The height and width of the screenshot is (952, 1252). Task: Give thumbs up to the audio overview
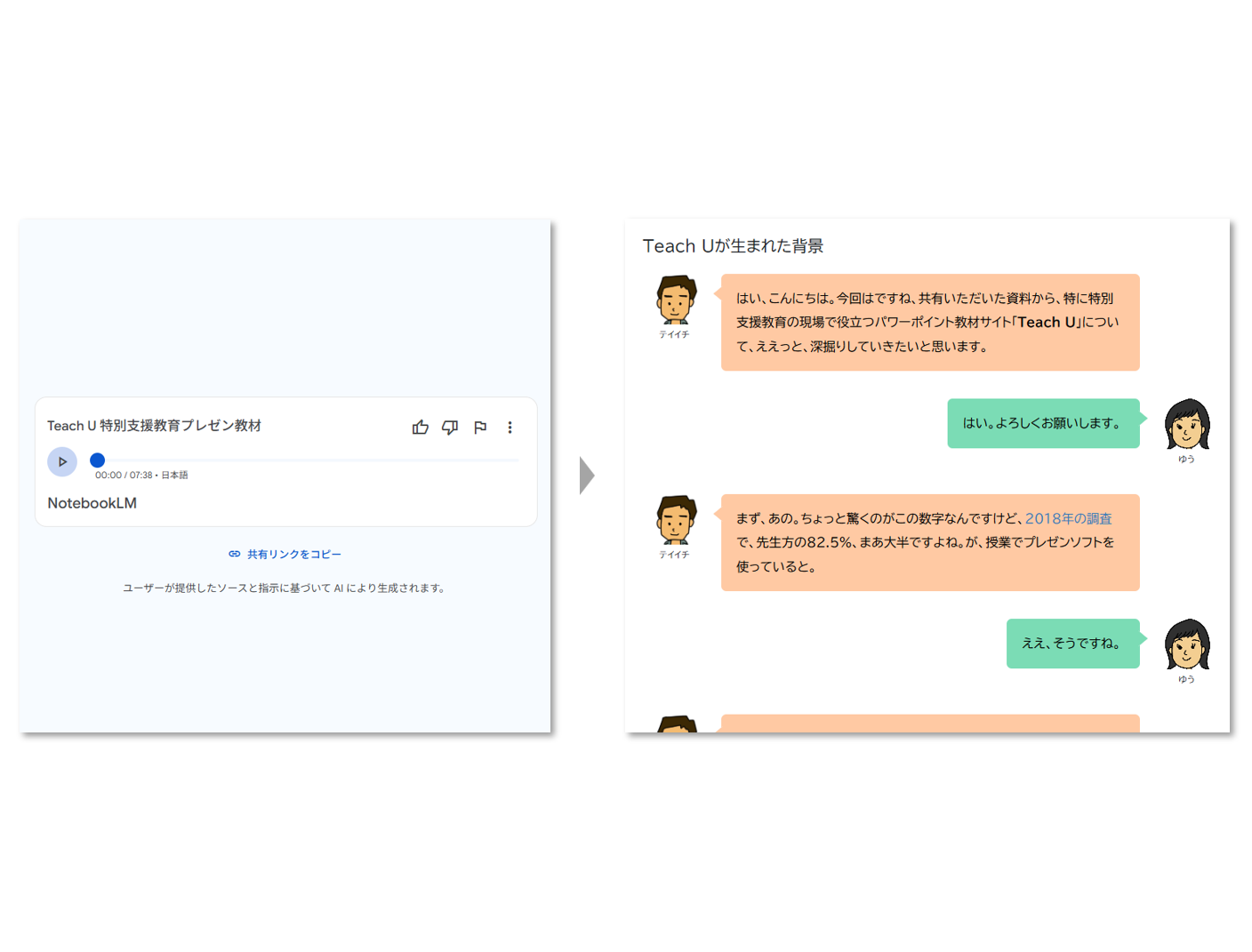421,428
